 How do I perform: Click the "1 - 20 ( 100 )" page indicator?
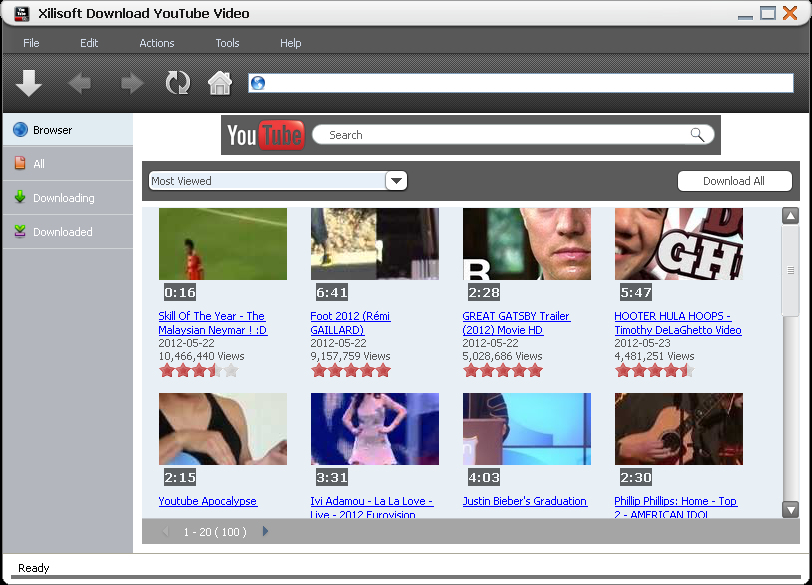pyautogui.click(x=215, y=532)
